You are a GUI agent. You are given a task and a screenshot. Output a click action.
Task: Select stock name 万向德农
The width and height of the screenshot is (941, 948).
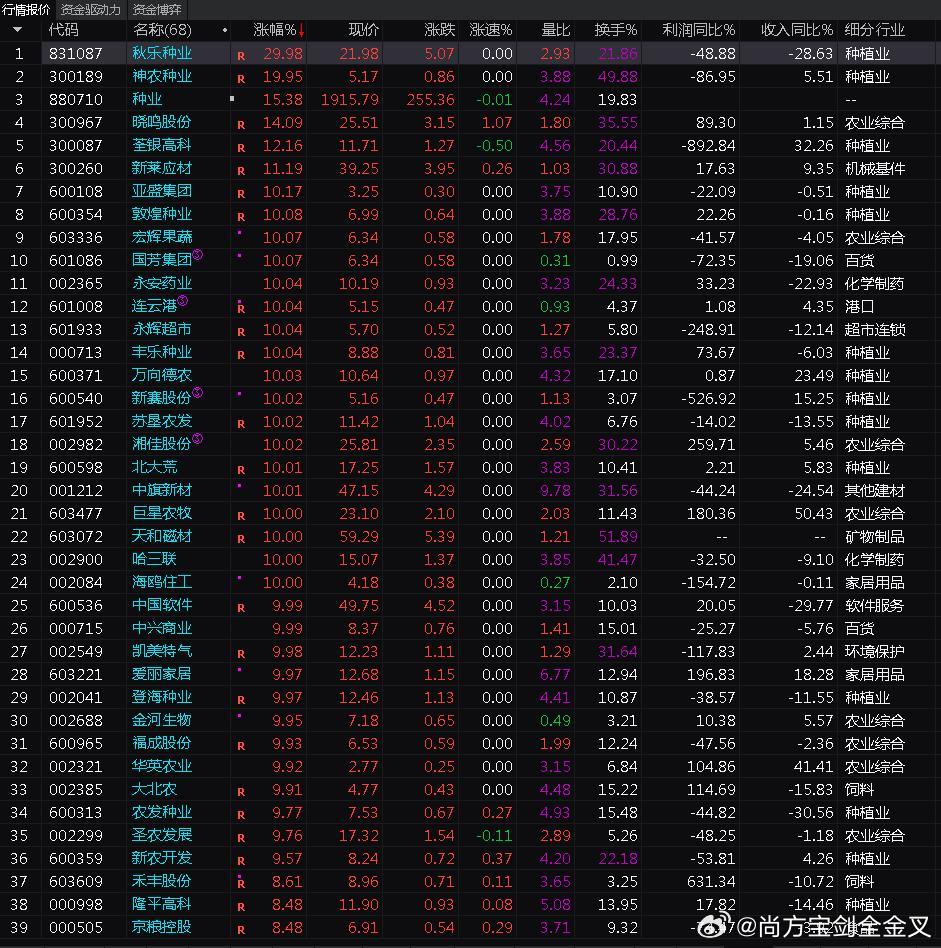[x=162, y=375]
